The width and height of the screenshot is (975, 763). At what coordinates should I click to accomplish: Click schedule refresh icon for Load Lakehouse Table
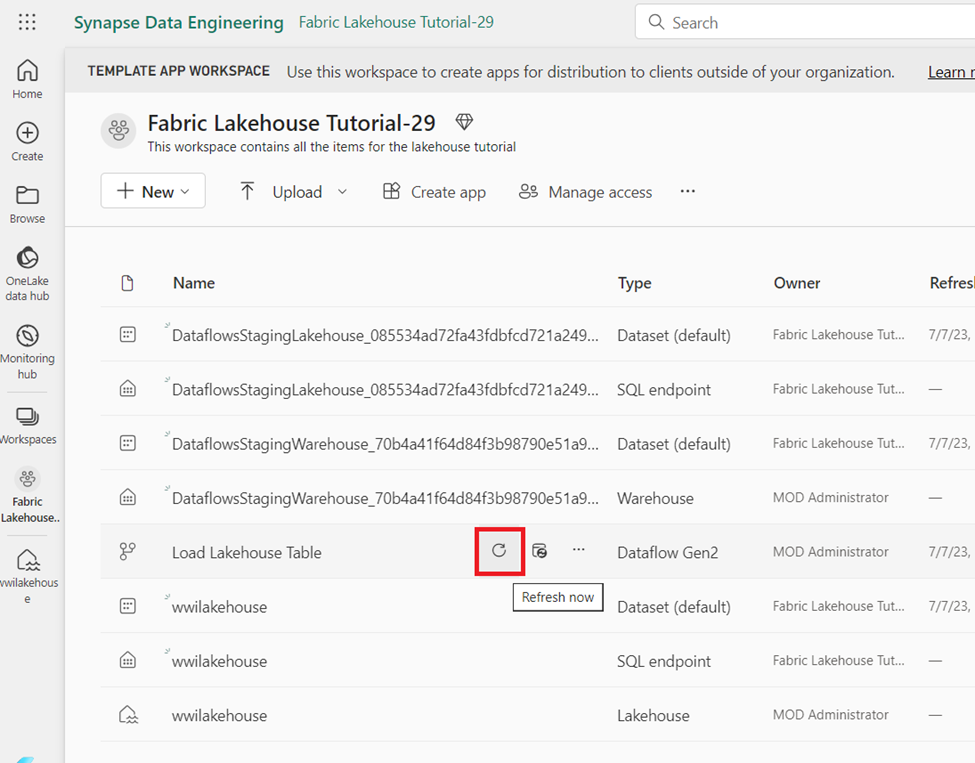pyautogui.click(x=539, y=550)
